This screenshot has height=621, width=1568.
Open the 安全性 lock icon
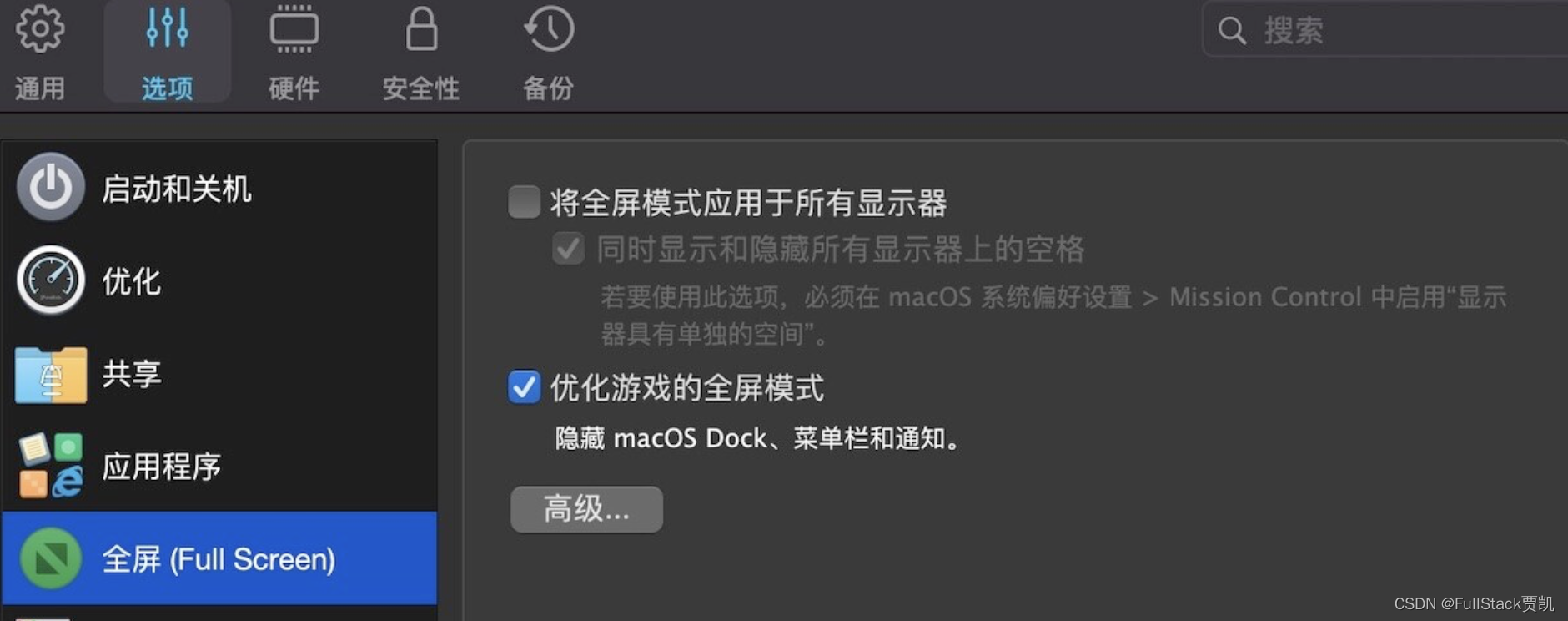pos(421,29)
